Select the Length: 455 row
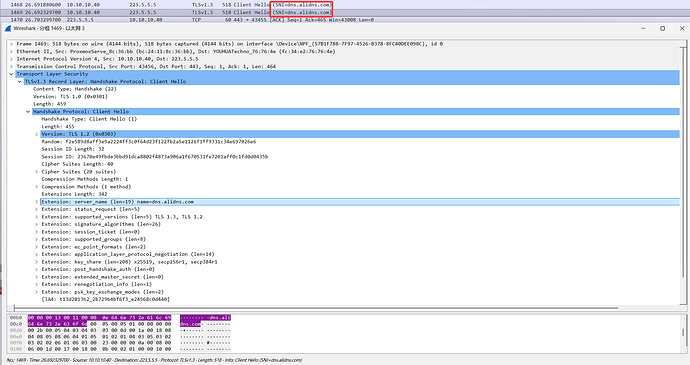Screen dimensions: 690x365 click(x=58, y=127)
